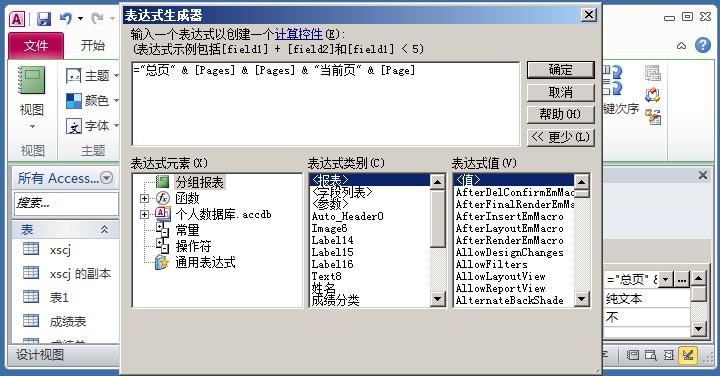
Task: Select <字段列表> in expression categories
Action: [370, 191]
